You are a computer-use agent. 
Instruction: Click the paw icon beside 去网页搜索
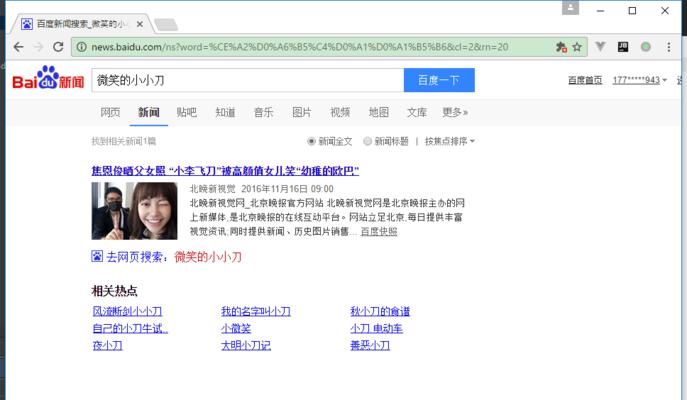point(97,256)
